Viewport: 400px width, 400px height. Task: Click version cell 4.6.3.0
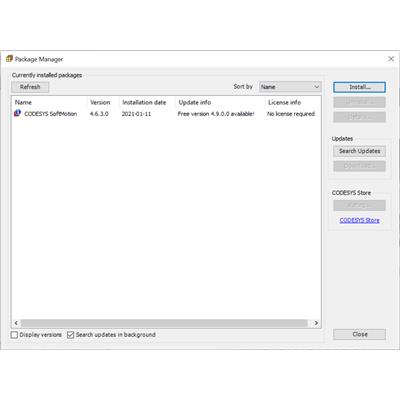pos(99,114)
